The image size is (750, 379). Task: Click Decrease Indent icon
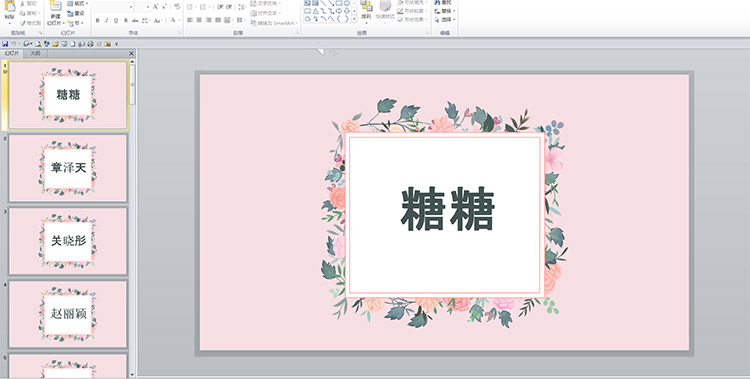tap(220, 7)
